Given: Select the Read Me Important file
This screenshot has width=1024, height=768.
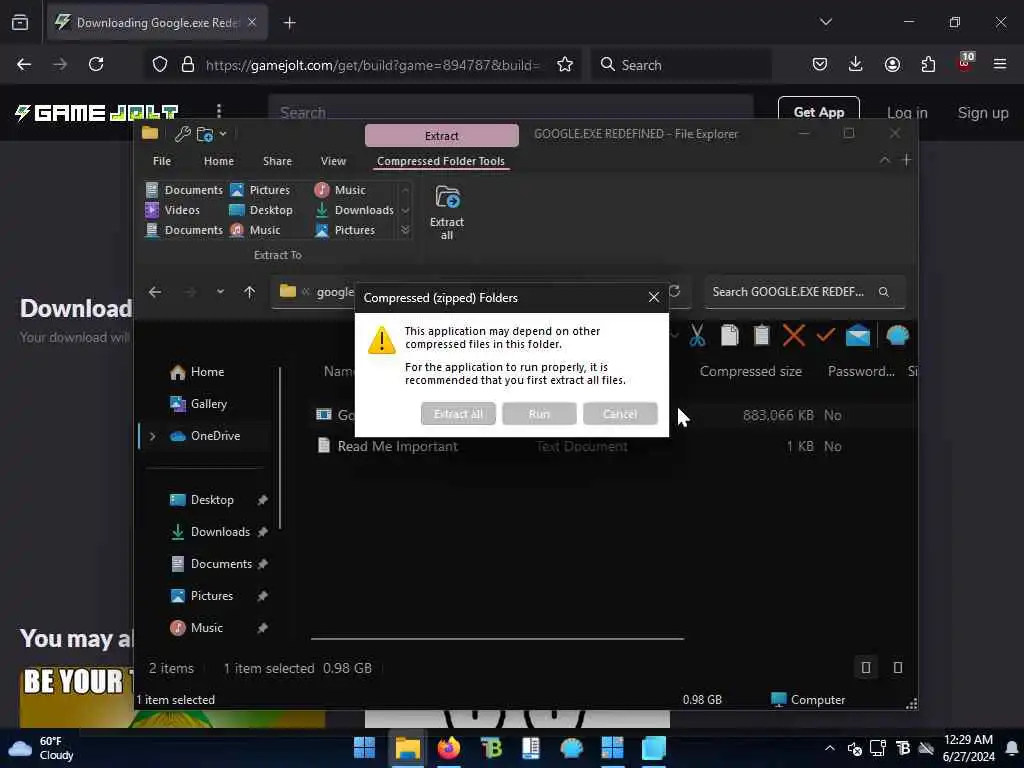Looking at the screenshot, I should (x=398, y=447).
